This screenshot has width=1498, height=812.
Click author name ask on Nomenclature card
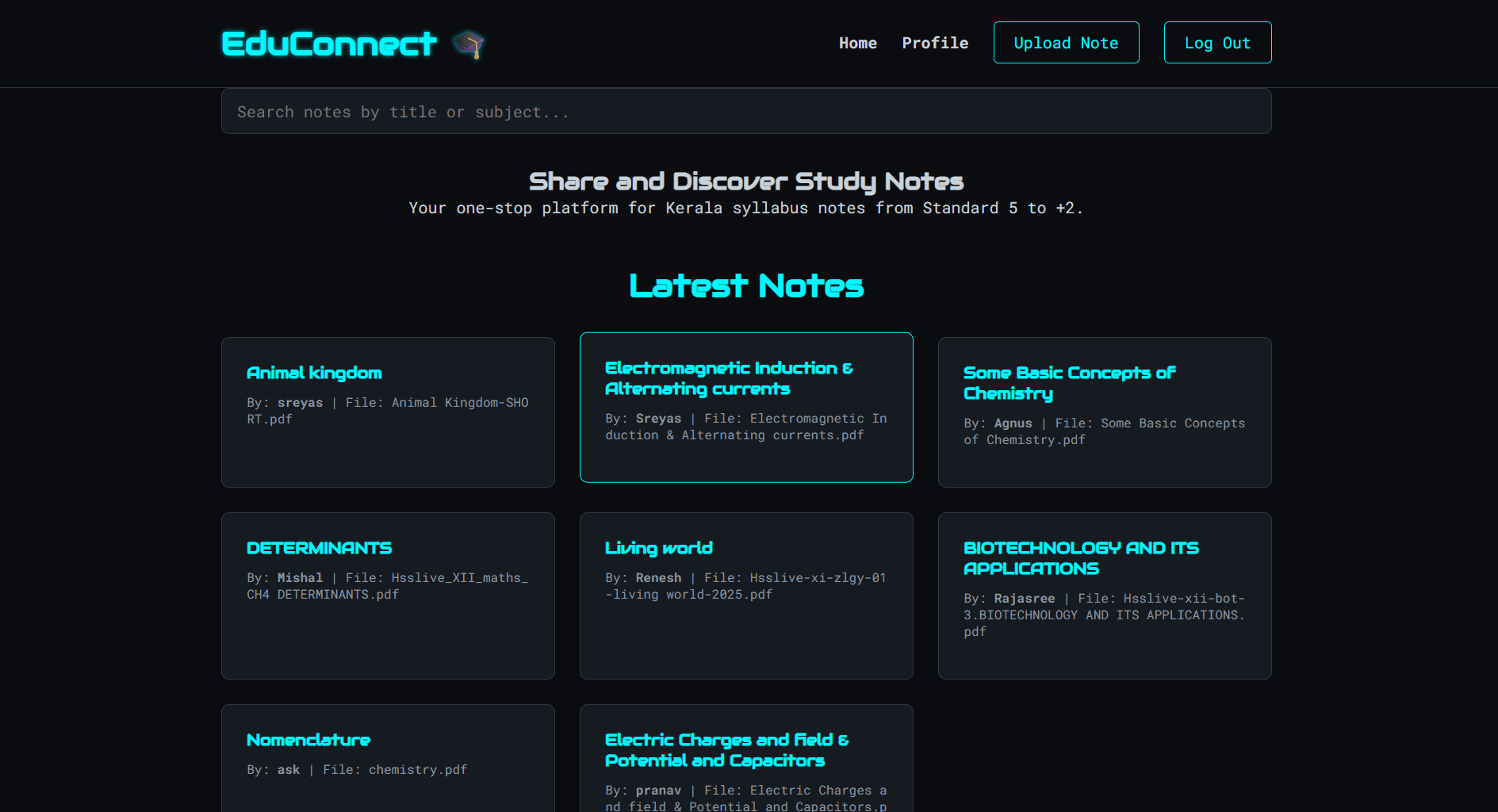tap(289, 770)
